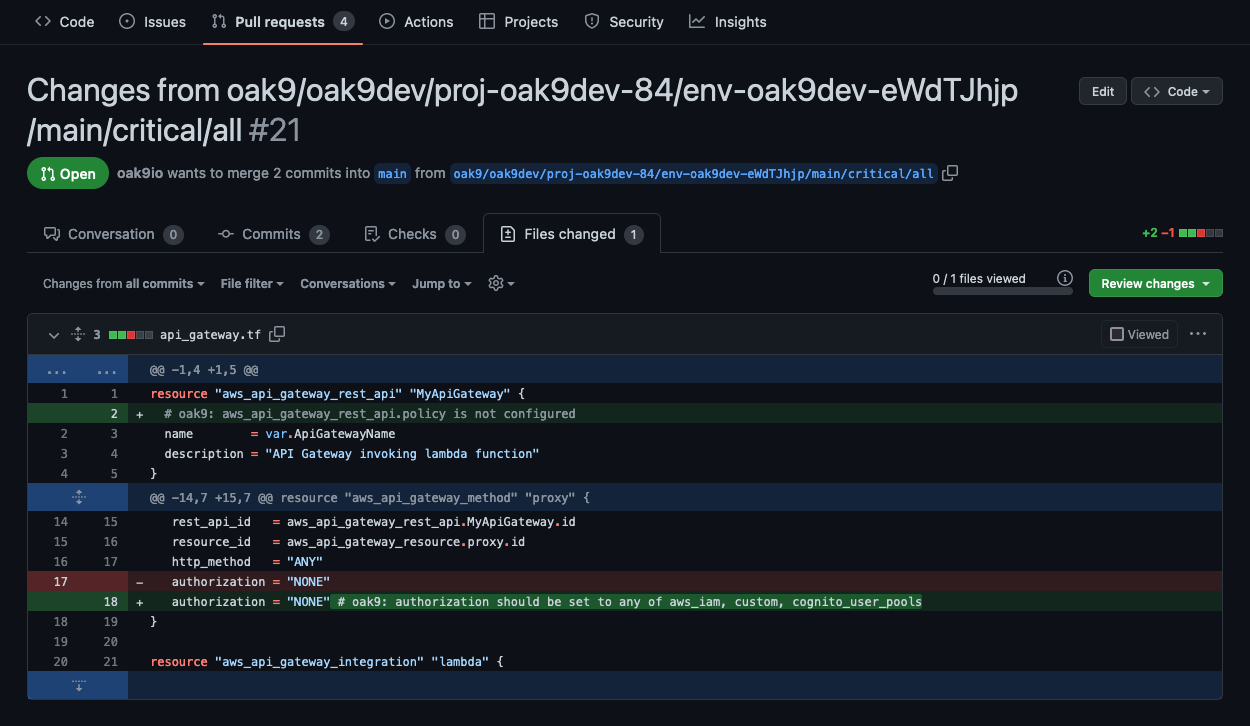
Task: Open the File filter dropdown
Action: tap(252, 284)
